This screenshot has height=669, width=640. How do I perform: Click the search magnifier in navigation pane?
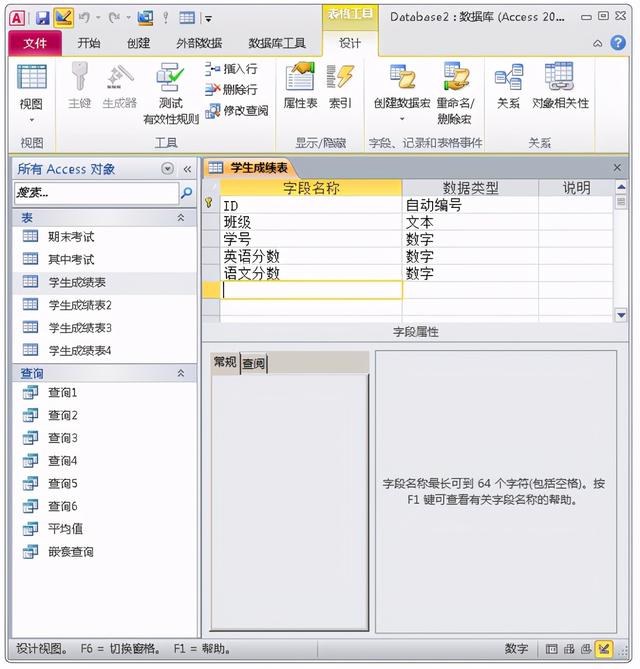(x=186, y=193)
